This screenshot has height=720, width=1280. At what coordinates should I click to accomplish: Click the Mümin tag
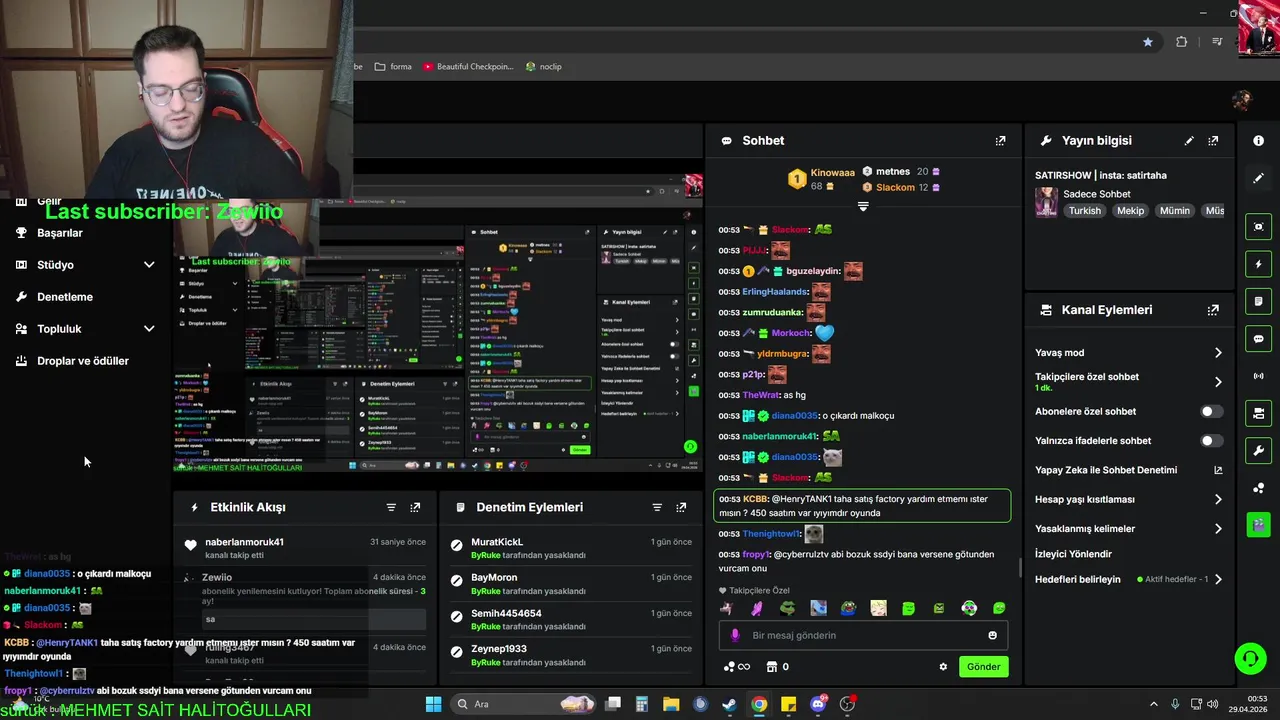1175,211
